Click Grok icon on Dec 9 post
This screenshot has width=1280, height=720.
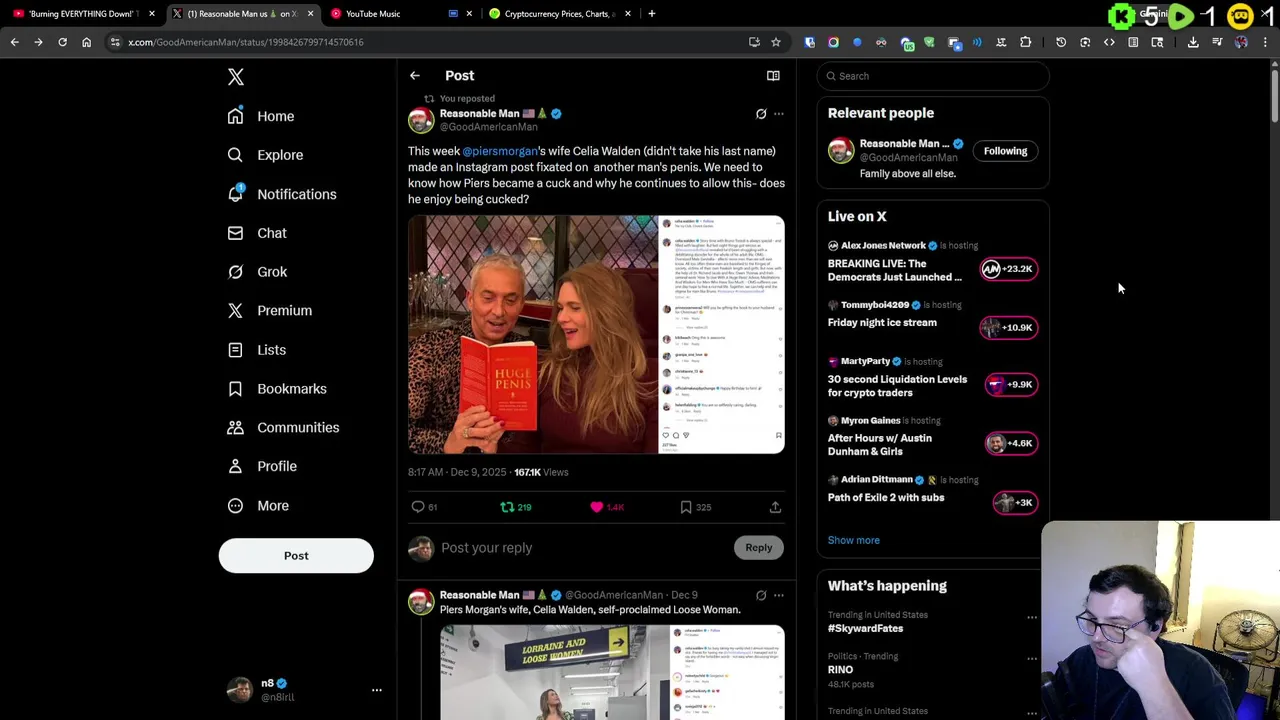pyautogui.click(x=761, y=595)
